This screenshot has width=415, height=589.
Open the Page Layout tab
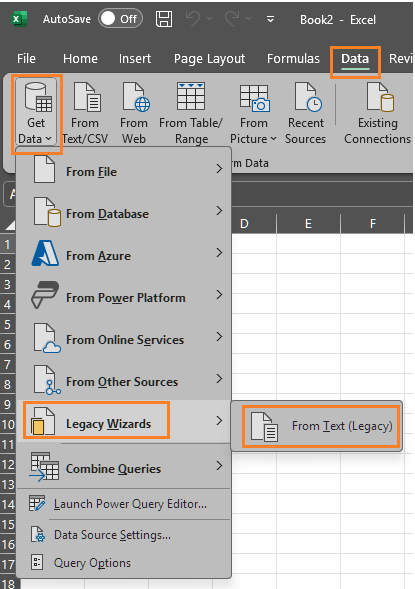tap(209, 59)
